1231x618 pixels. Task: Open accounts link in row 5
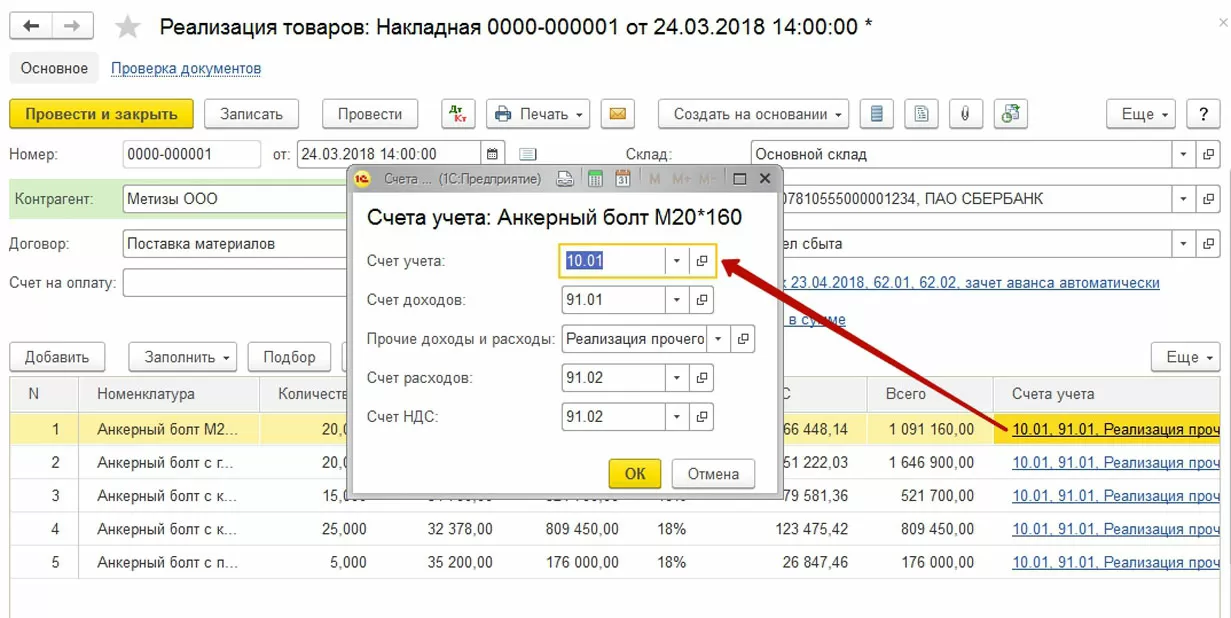click(x=1116, y=562)
